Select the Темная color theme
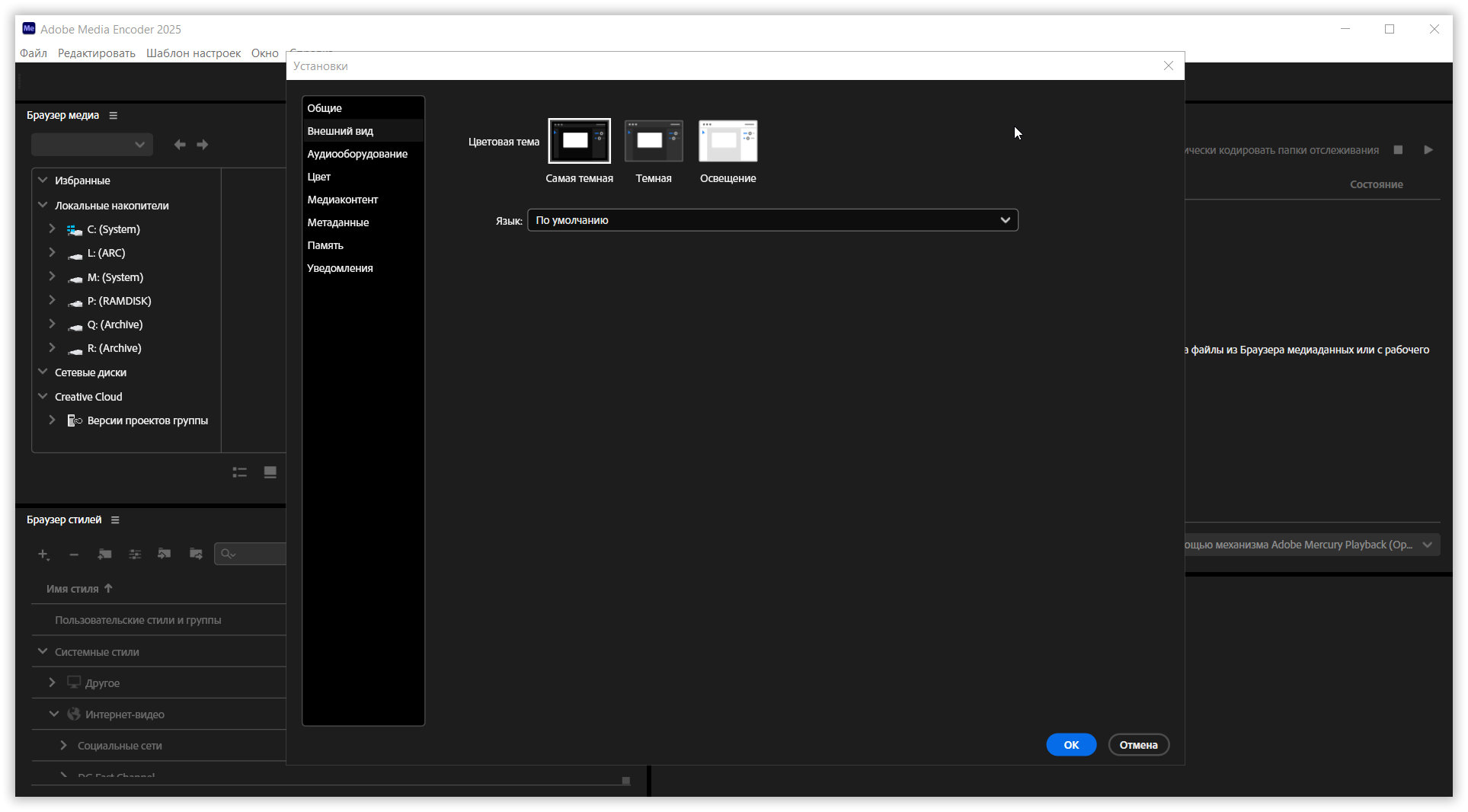Image resolution: width=1468 pixels, height=812 pixels. click(x=653, y=141)
